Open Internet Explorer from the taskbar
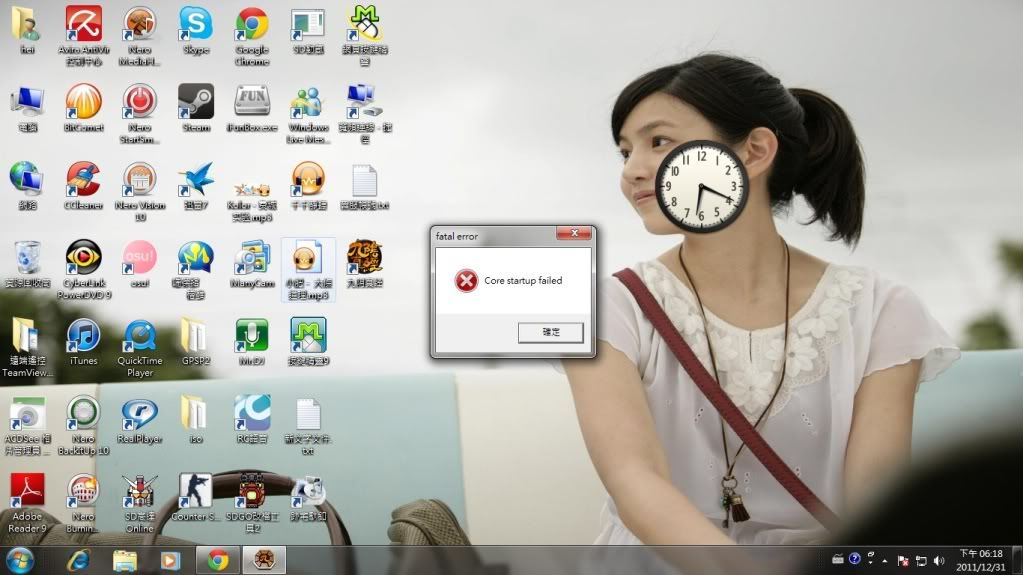The image size is (1023, 575). [77, 559]
